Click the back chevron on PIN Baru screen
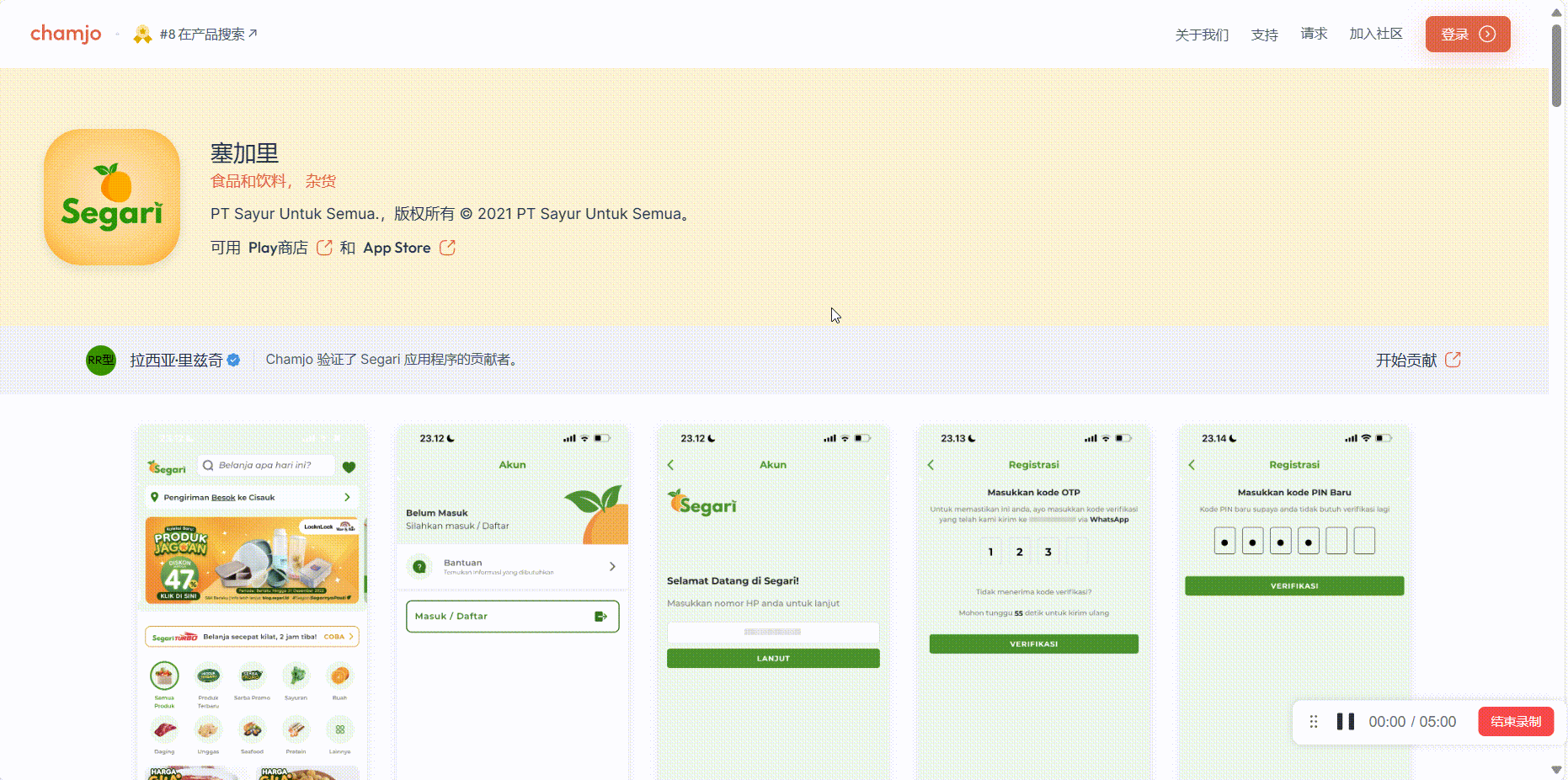The image size is (1568, 780). point(1192,465)
